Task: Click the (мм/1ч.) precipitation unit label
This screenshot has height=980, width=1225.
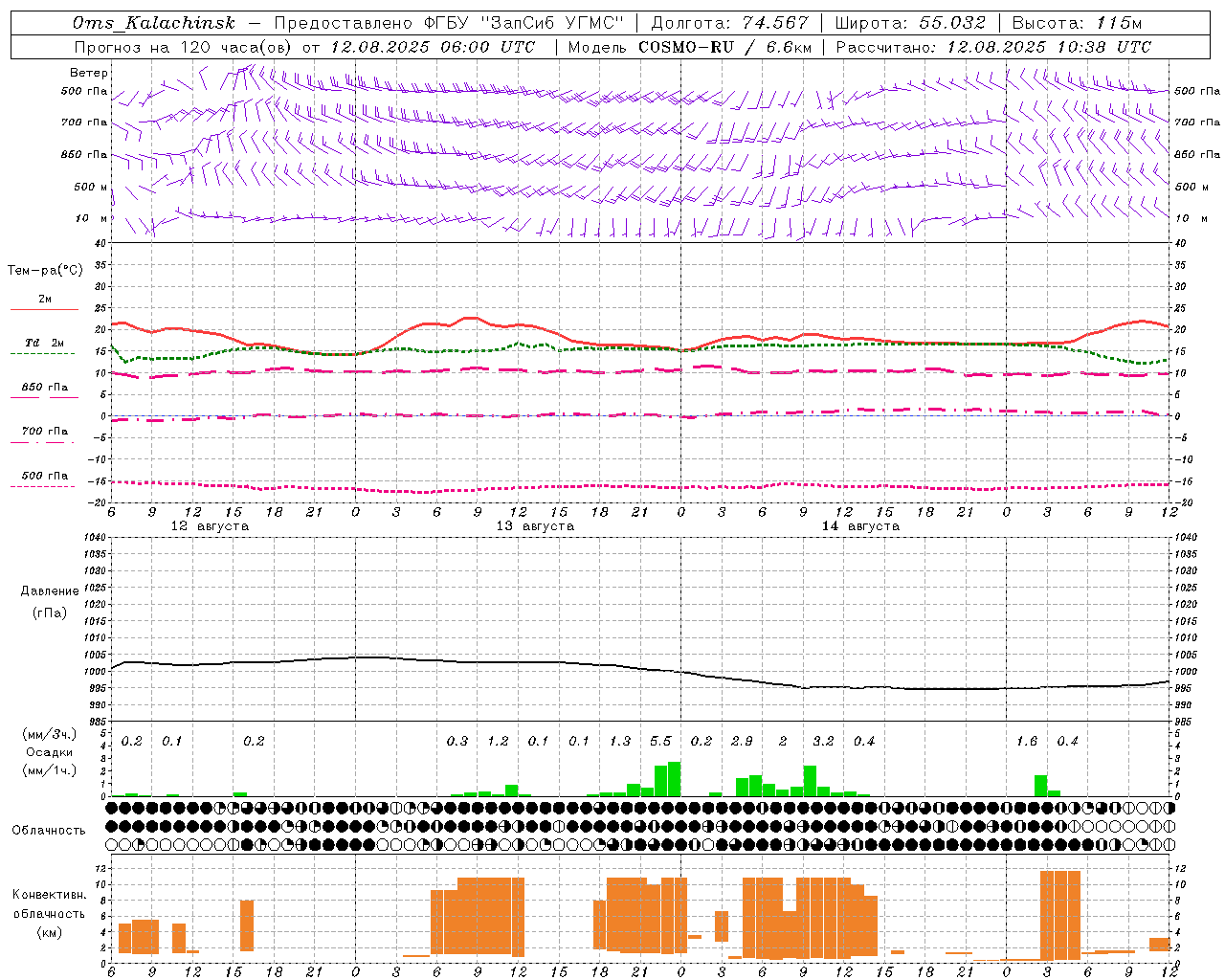Action: (50, 770)
